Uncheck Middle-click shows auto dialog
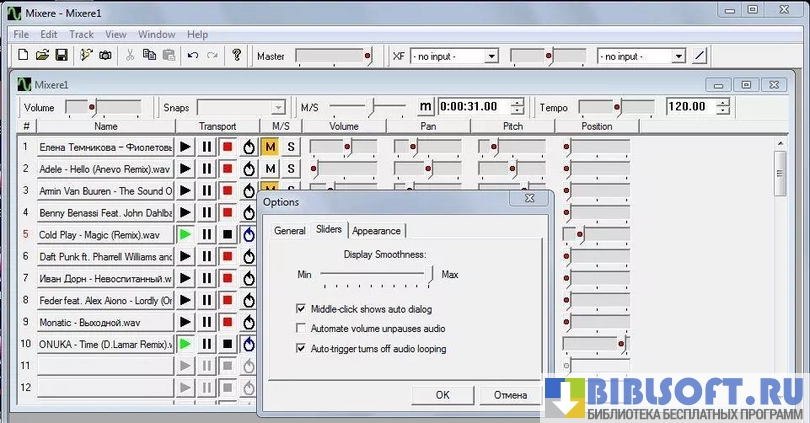 coord(302,309)
